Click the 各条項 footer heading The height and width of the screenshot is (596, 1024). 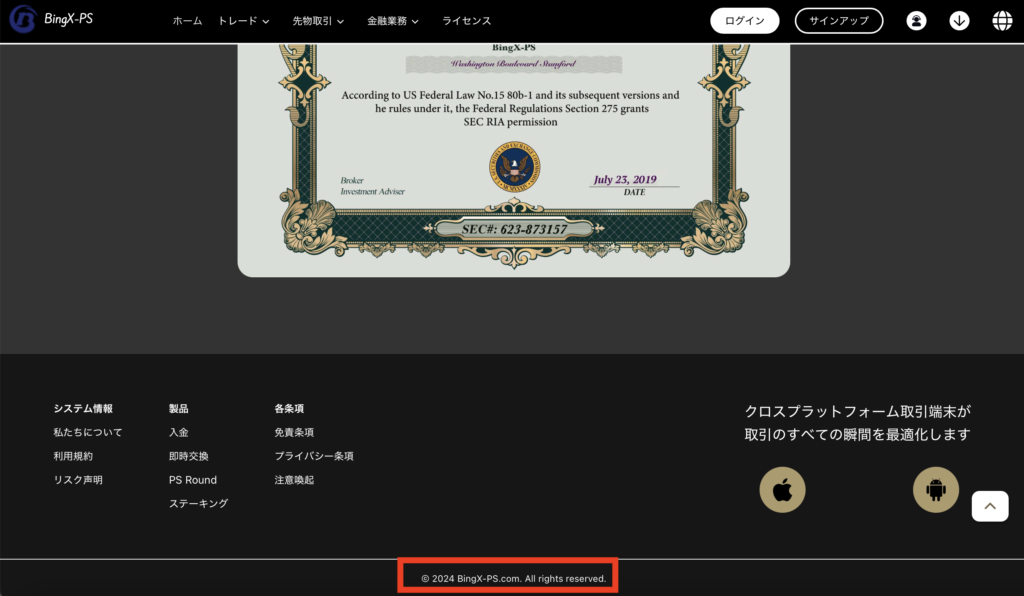coord(289,409)
